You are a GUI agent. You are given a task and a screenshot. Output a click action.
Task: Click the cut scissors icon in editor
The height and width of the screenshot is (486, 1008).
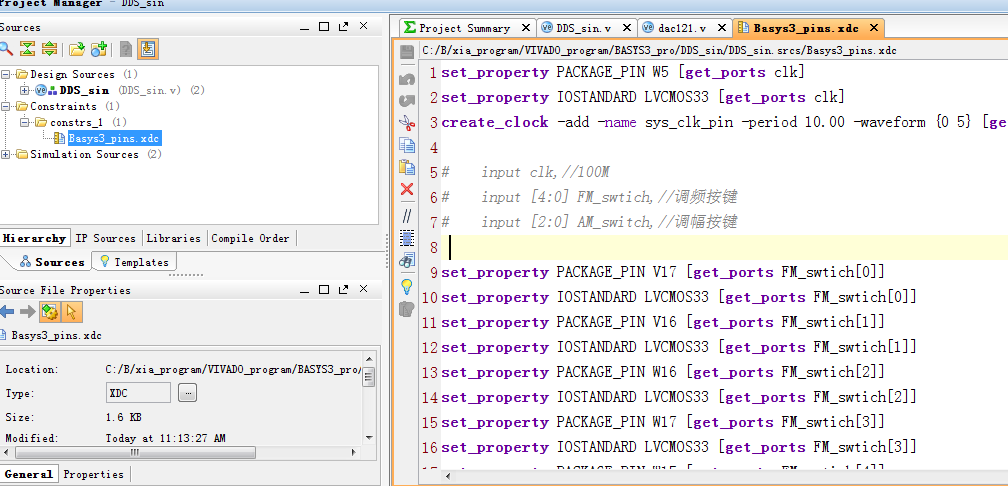pyautogui.click(x=407, y=122)
